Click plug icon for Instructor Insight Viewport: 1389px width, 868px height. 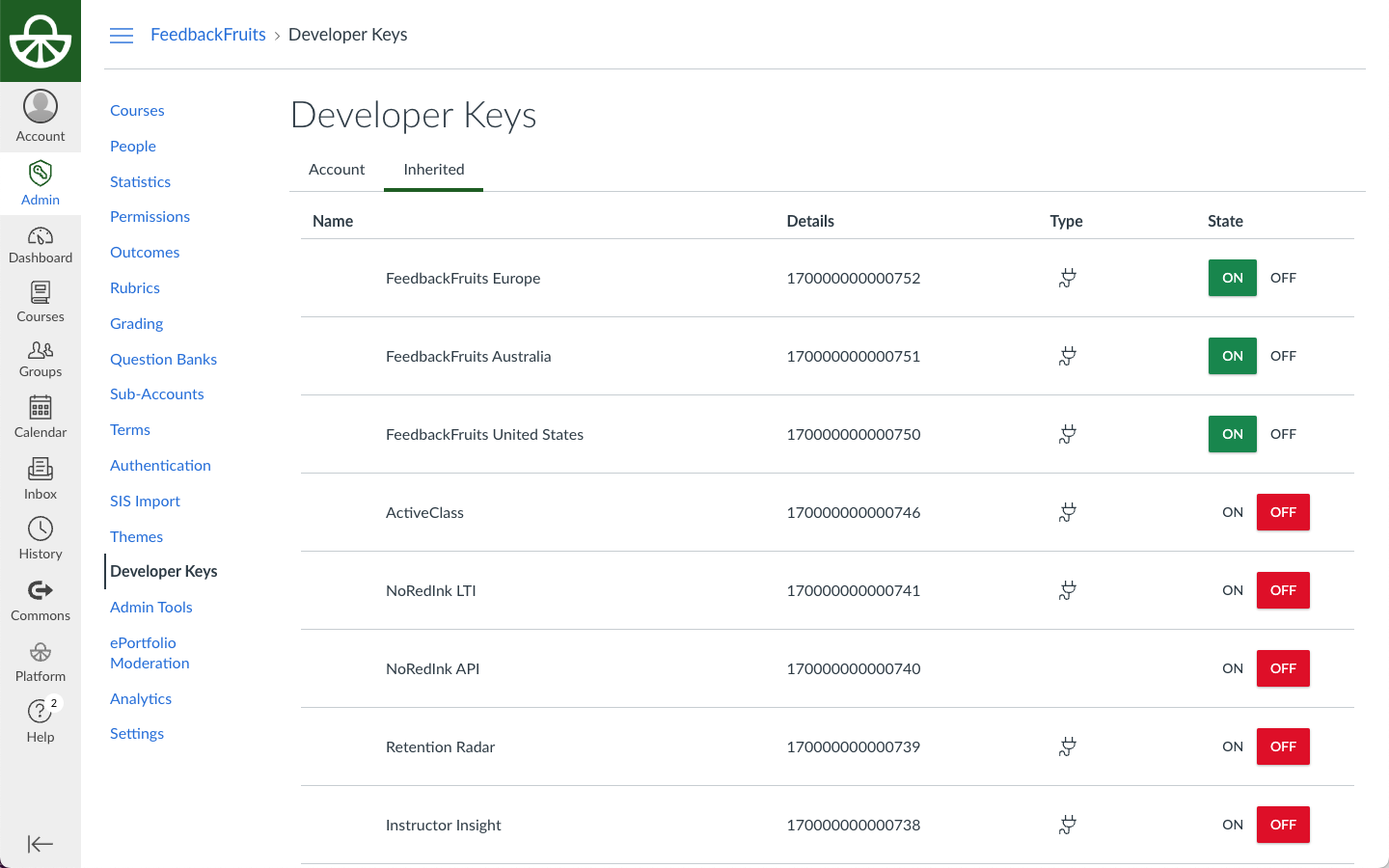1067,825
